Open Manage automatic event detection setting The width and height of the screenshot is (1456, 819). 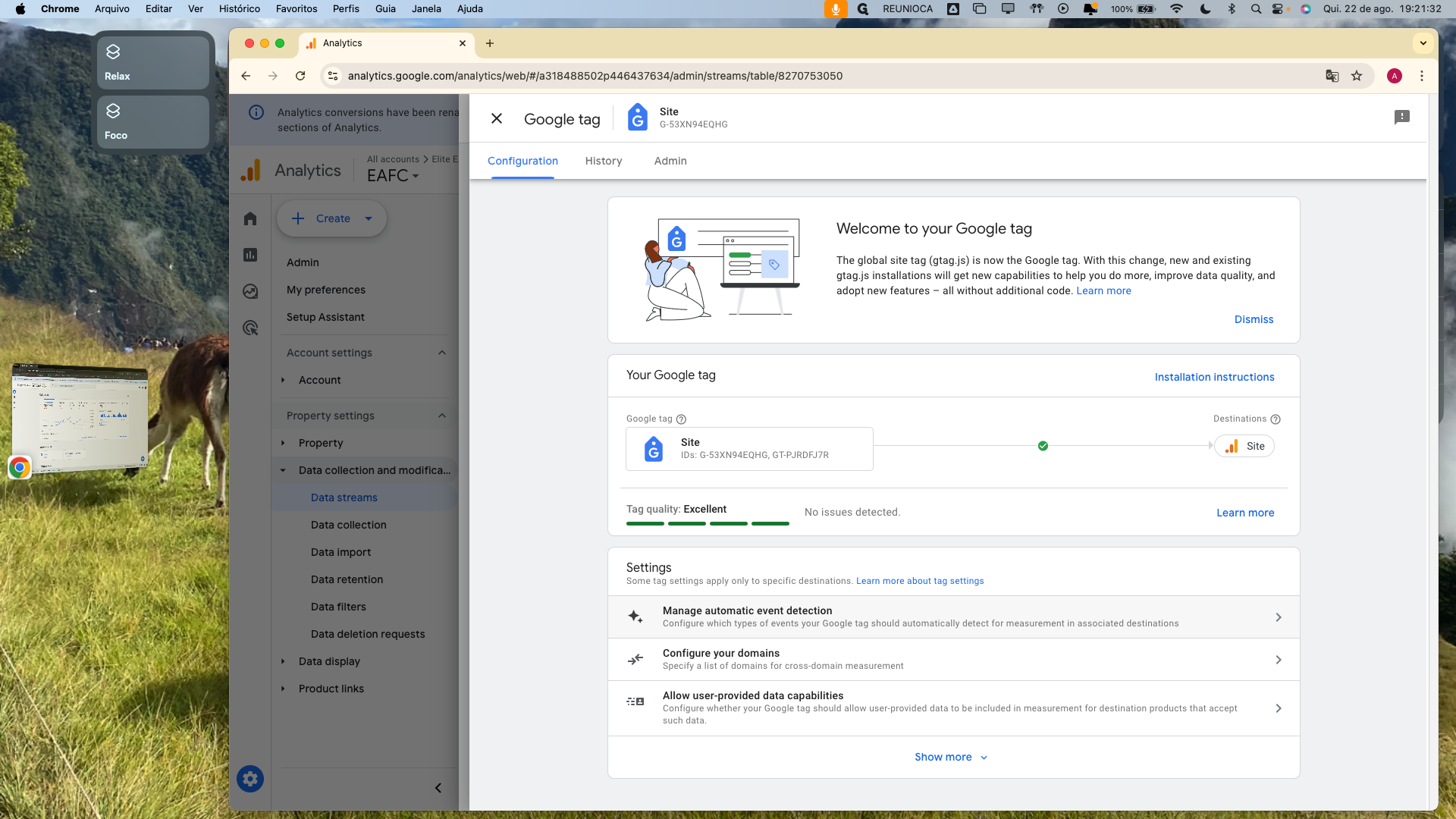[953, 617]
